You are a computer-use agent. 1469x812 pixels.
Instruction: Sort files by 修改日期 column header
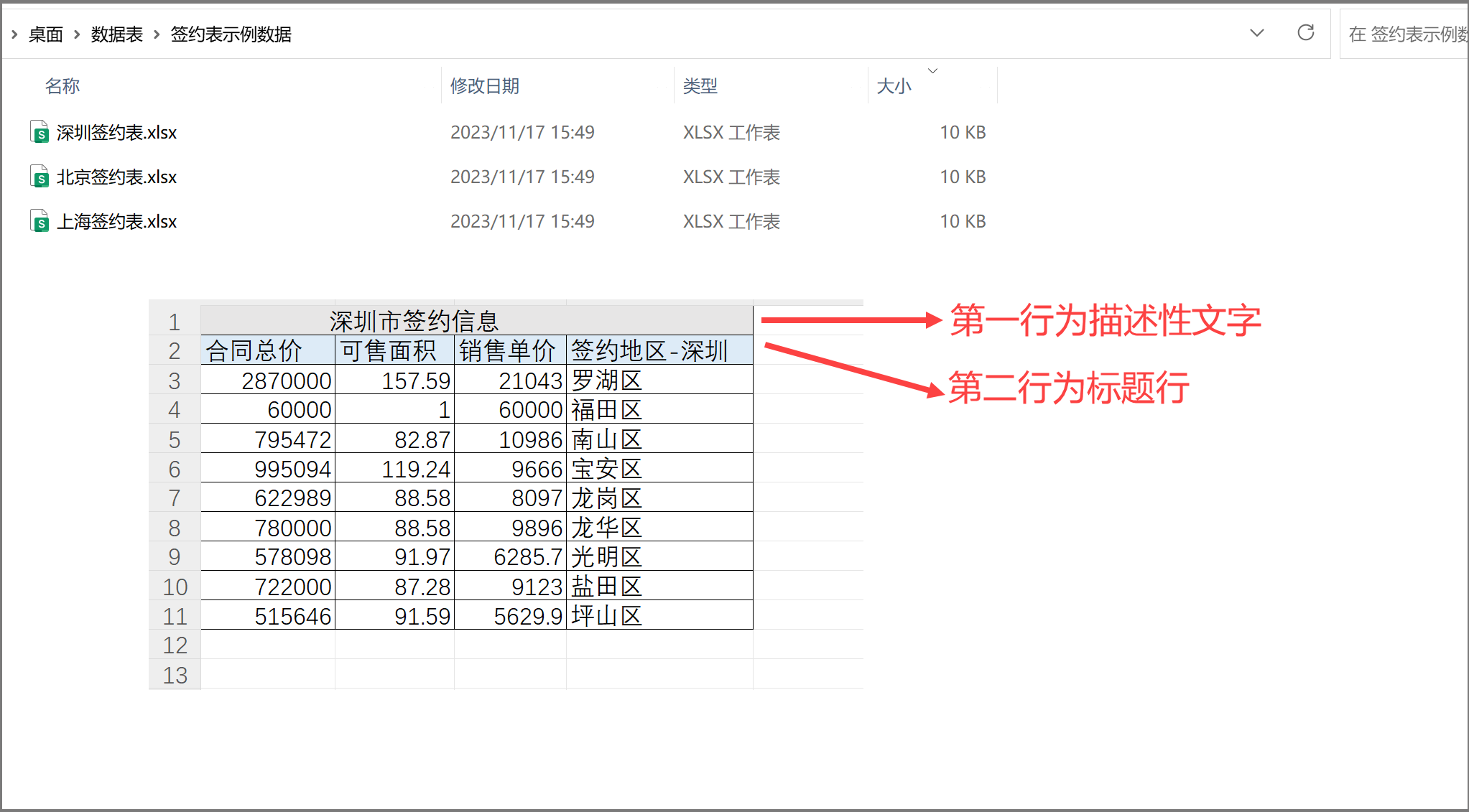(484, 86)
